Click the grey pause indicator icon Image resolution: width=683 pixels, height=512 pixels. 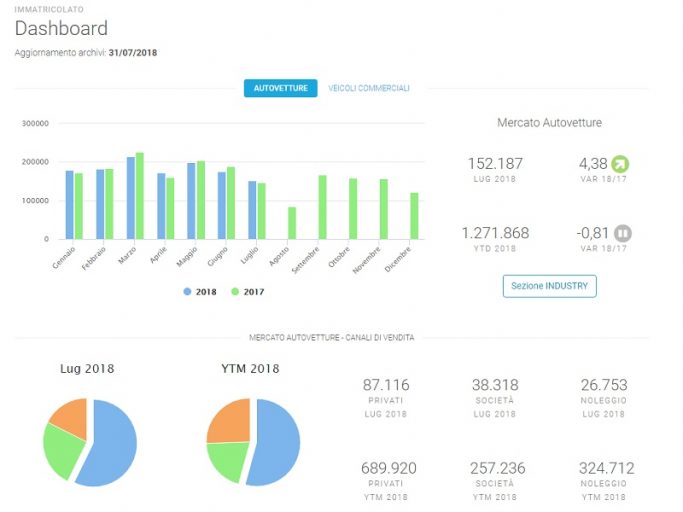point(622,233)
